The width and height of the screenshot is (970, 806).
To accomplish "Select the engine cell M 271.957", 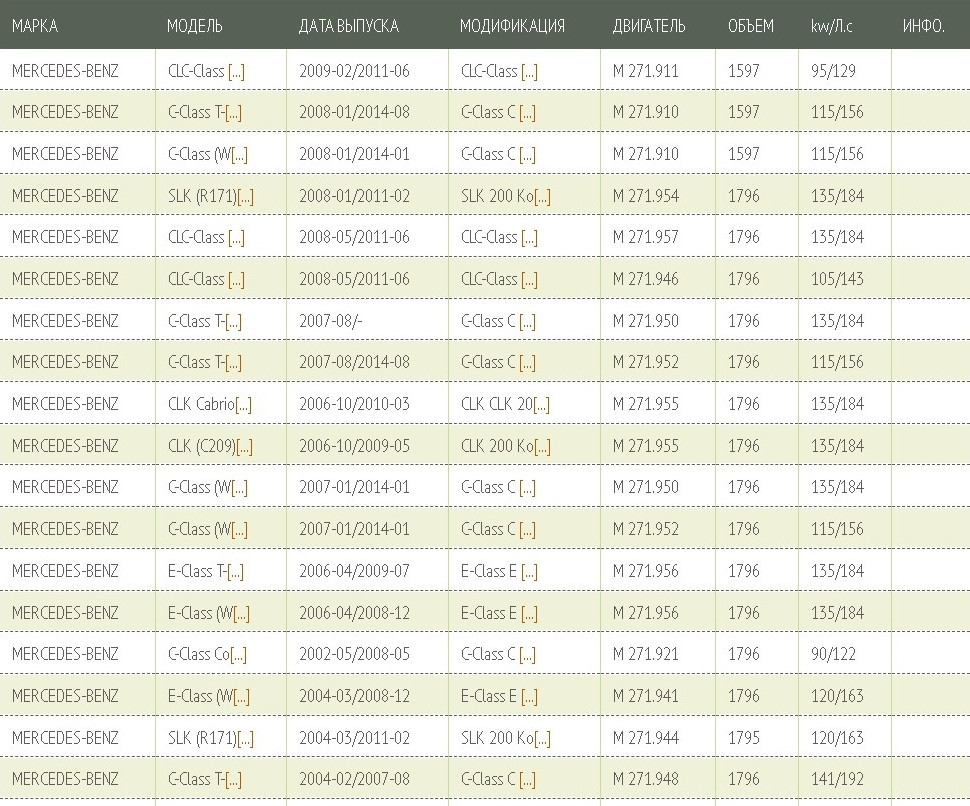I will [x=645, y=237].
